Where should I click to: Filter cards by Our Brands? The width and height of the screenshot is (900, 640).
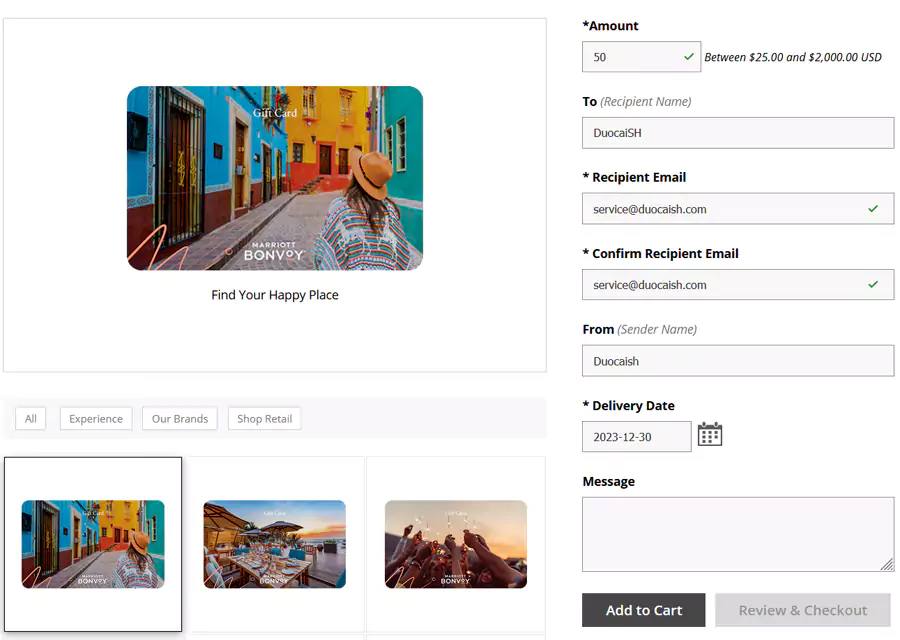[180, 419]
